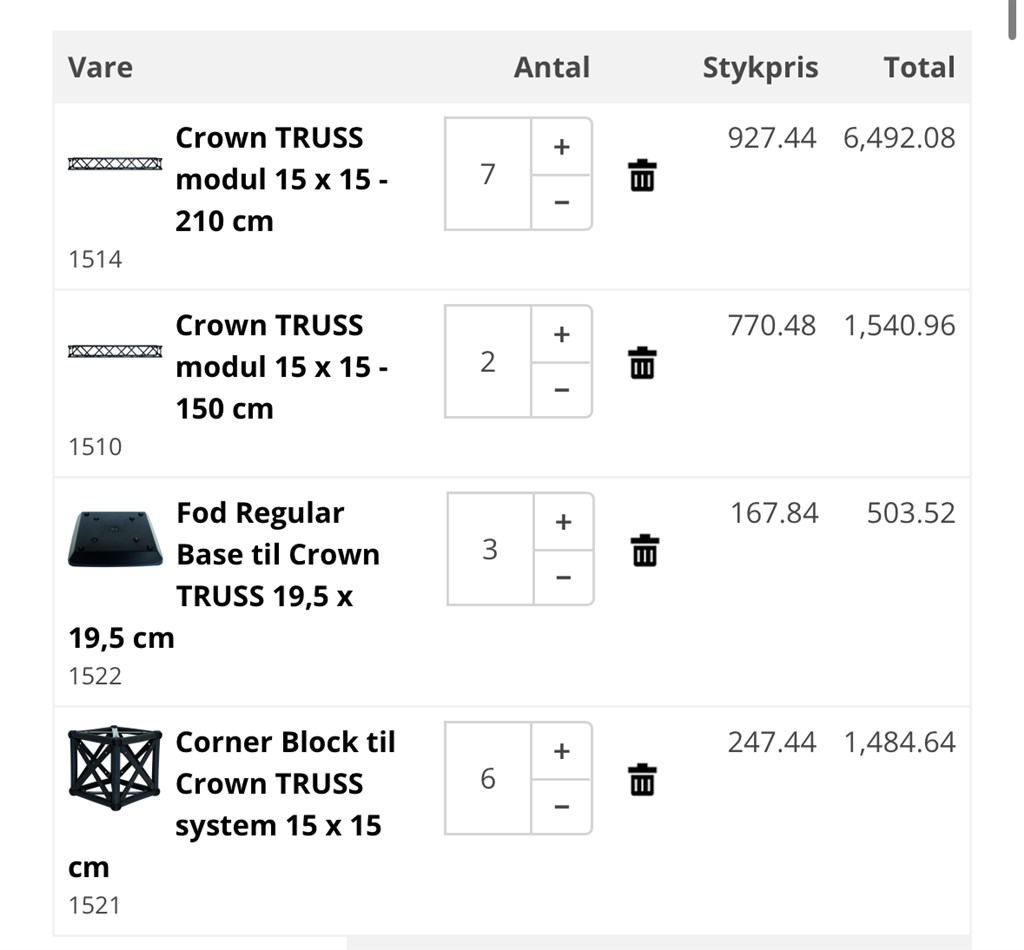Viewport: 1024px width, 950px height.
Task: Decrease quantity of Fod Regular Base
Action: 564,577
